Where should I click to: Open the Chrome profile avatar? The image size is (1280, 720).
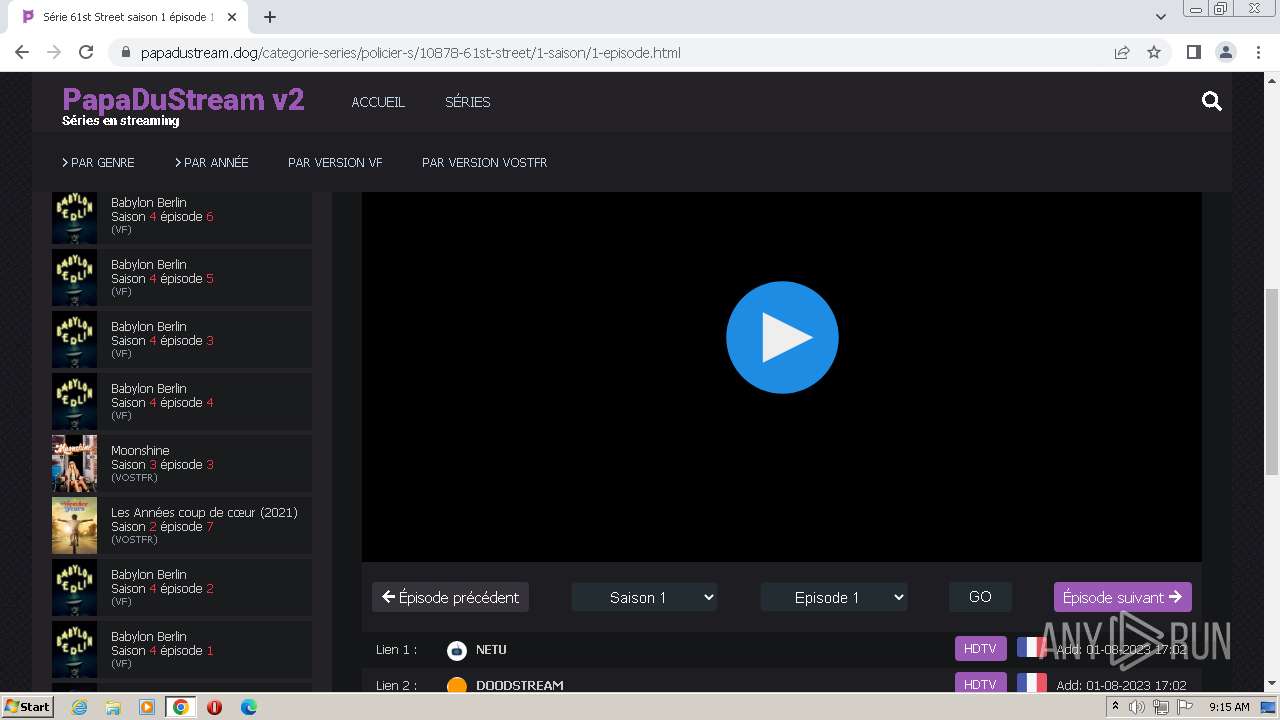(x=1225, y=52)
